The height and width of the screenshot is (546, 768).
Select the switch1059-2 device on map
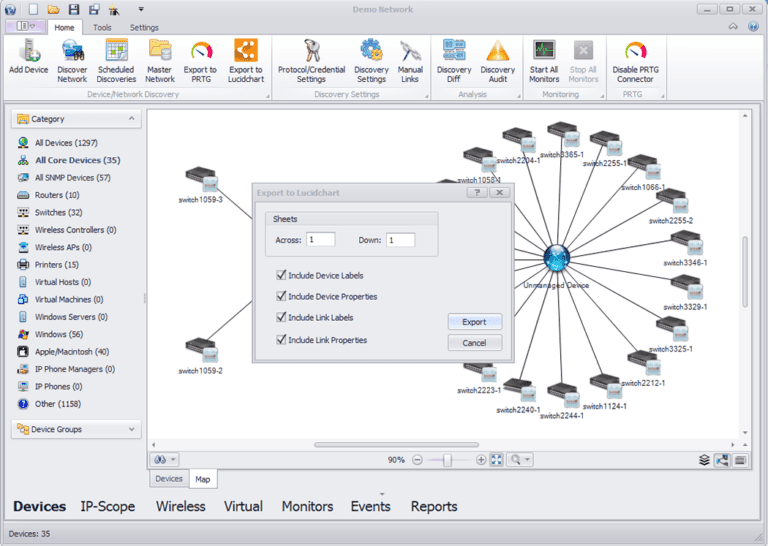click(201, 350)
